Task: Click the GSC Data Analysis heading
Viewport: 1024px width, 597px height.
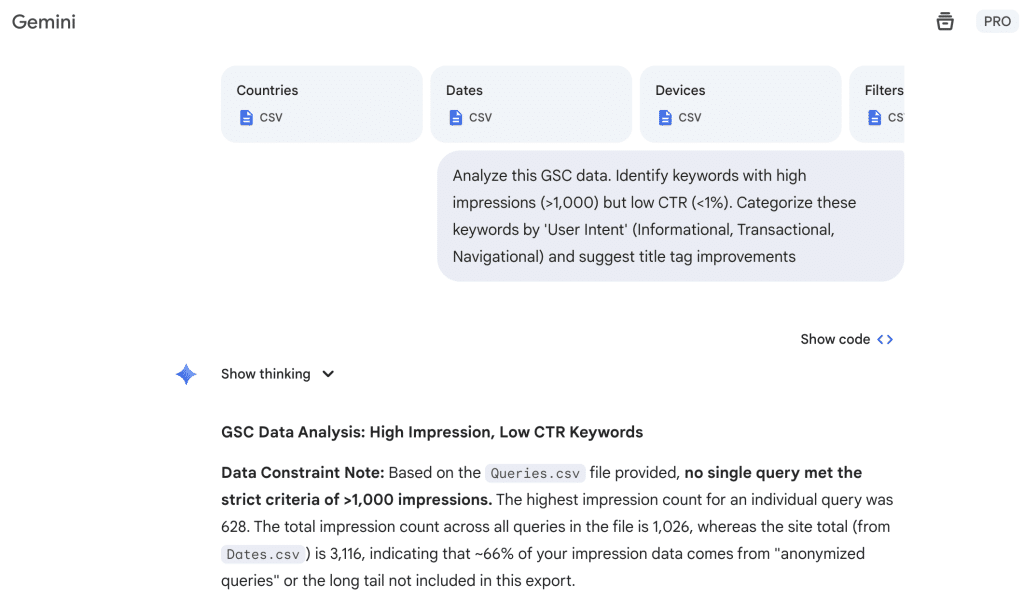Action: tap(431, 432)
